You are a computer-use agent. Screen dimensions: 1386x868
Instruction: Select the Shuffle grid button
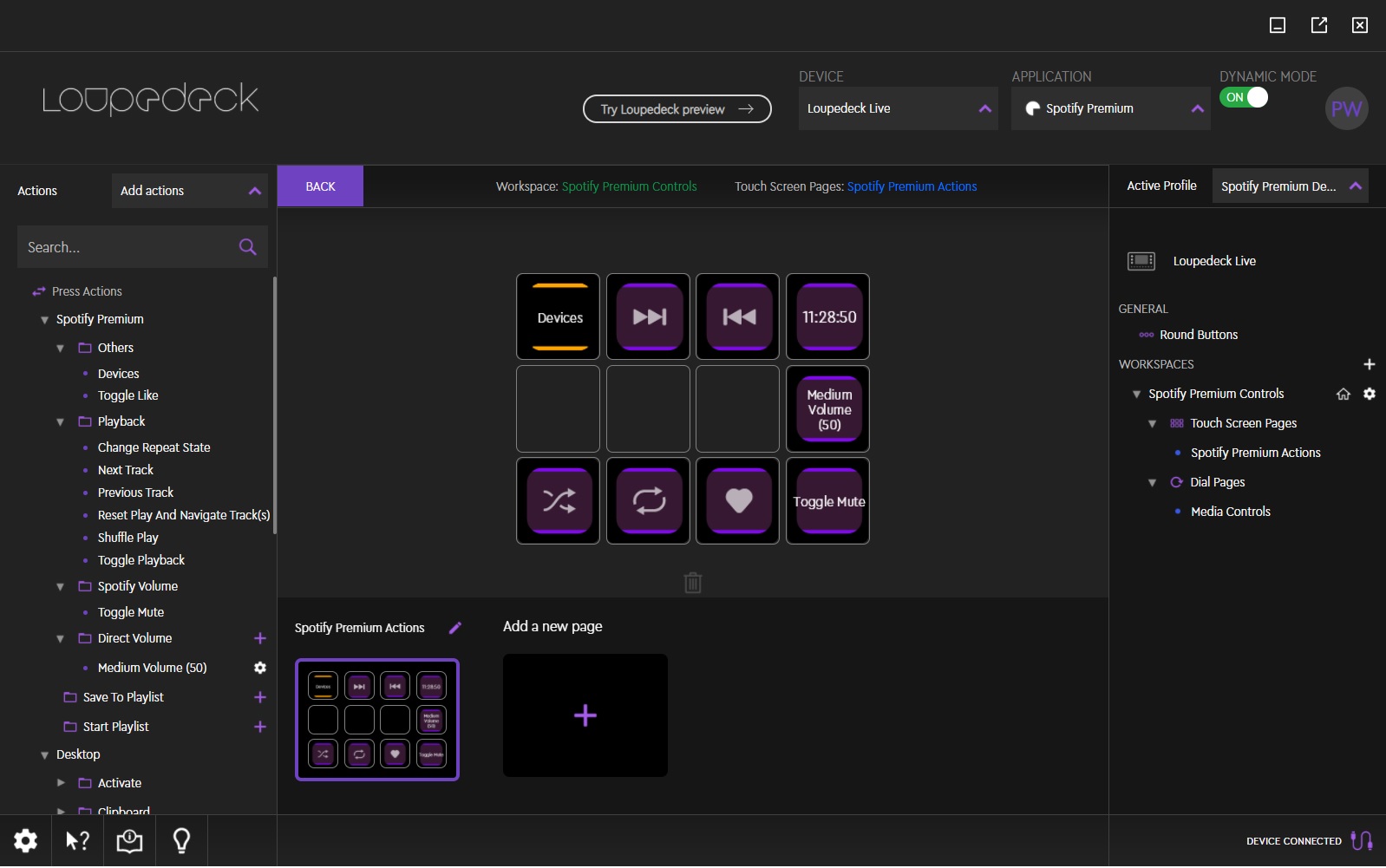tap(558, 500)
